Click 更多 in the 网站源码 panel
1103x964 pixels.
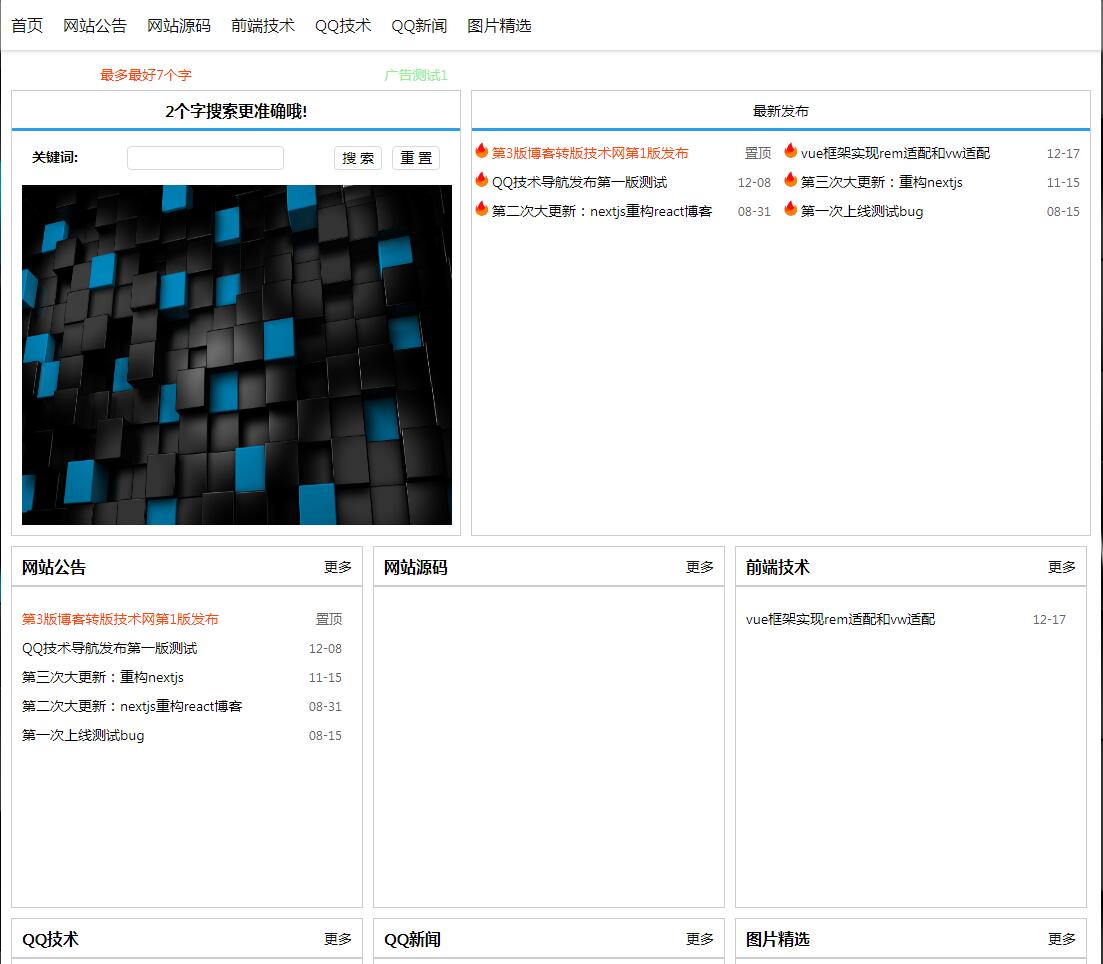coord(700,567)
